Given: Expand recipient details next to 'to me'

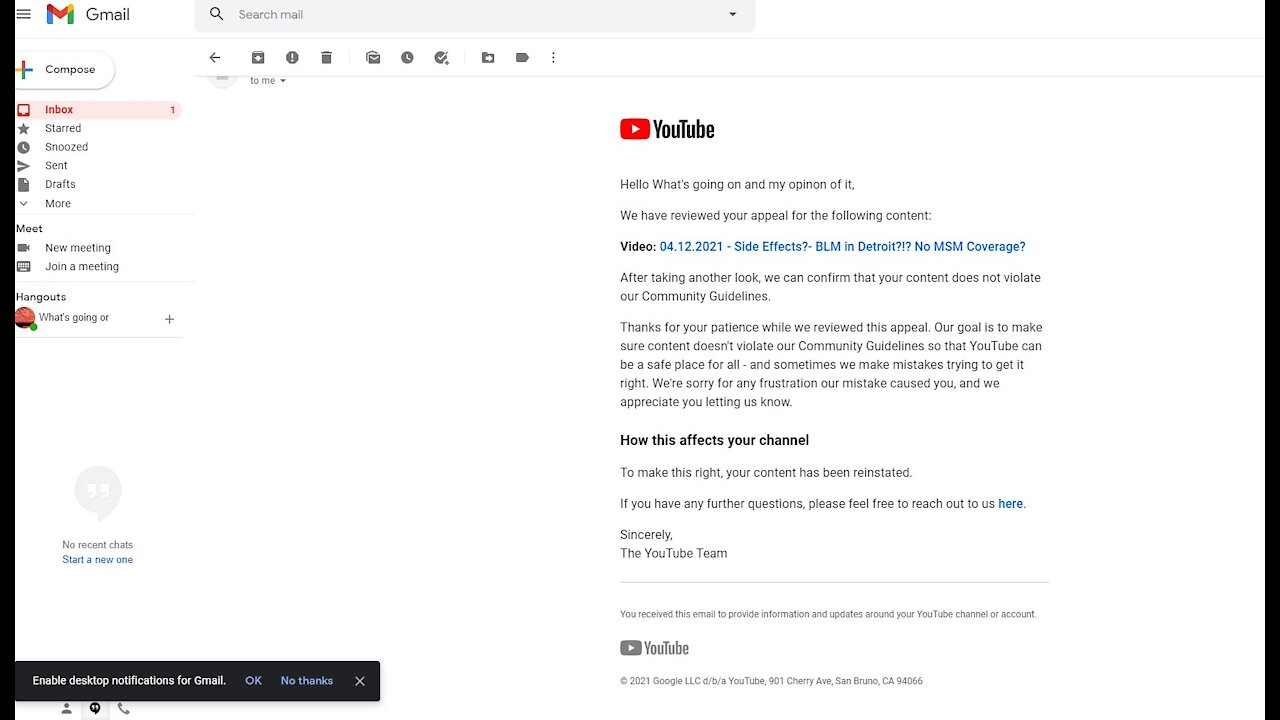Looking at the screenshot, I should [x=283, y=81].
